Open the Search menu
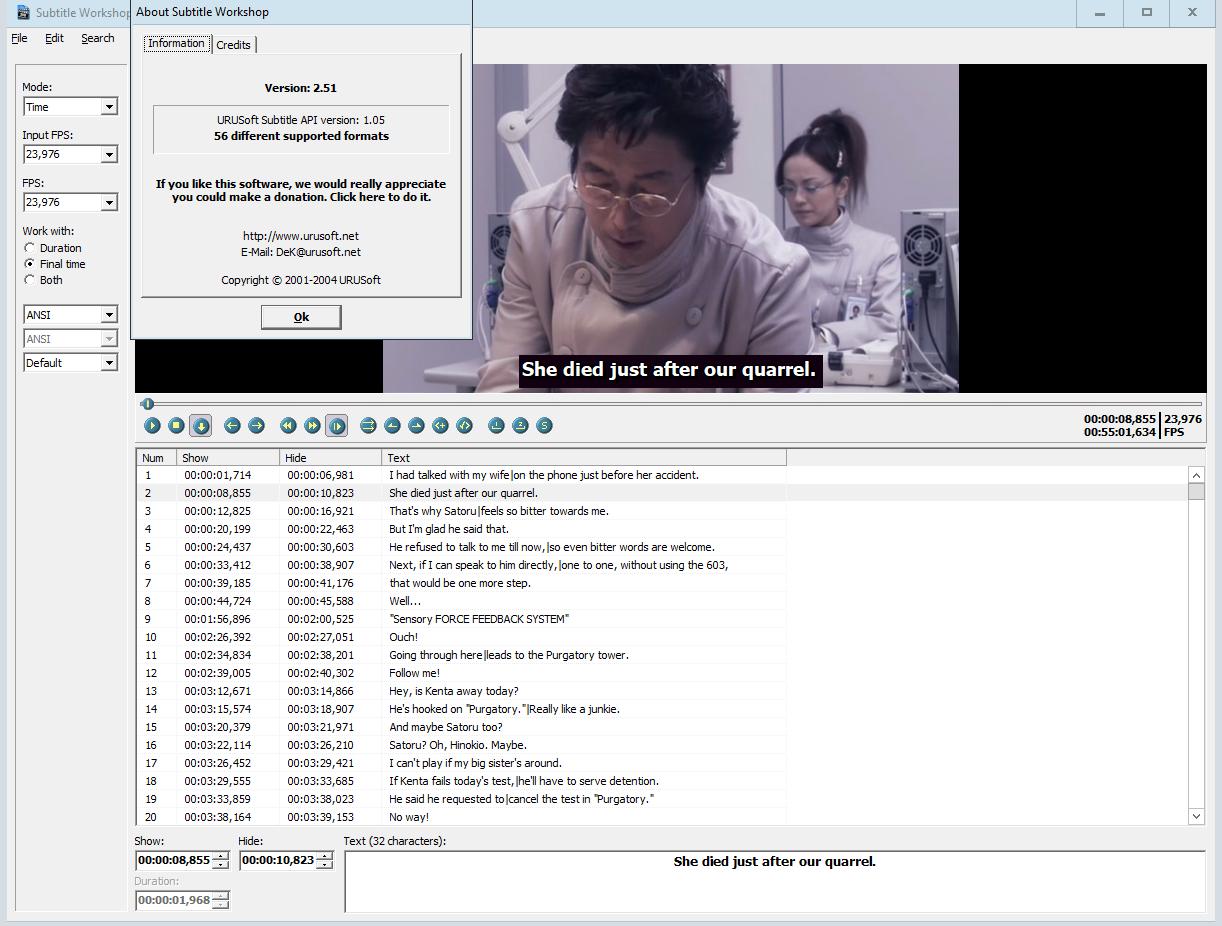Screen dimensions: 1222x926 click(x=98, y=38)
